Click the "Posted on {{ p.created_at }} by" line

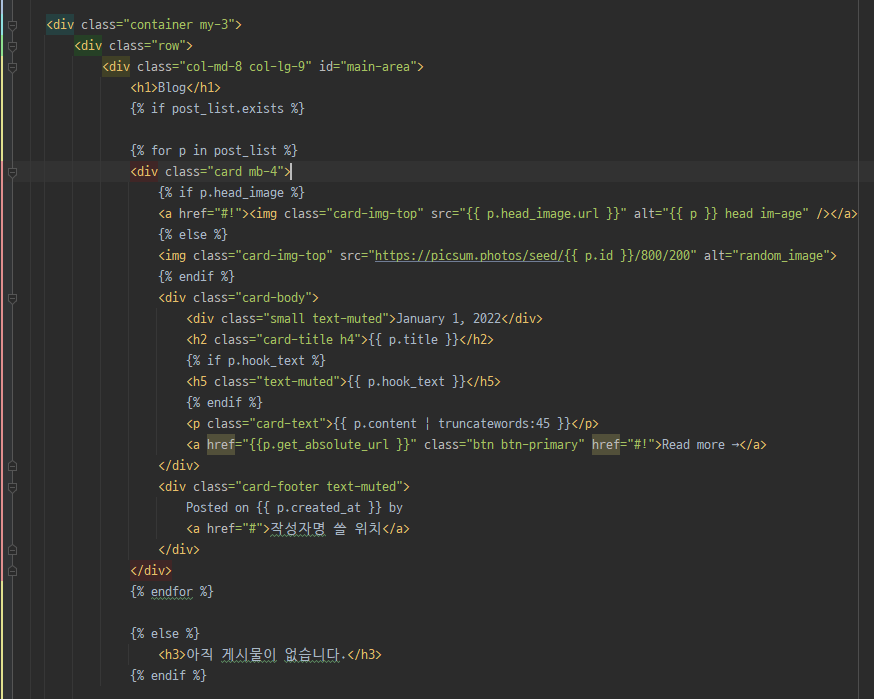294,508
